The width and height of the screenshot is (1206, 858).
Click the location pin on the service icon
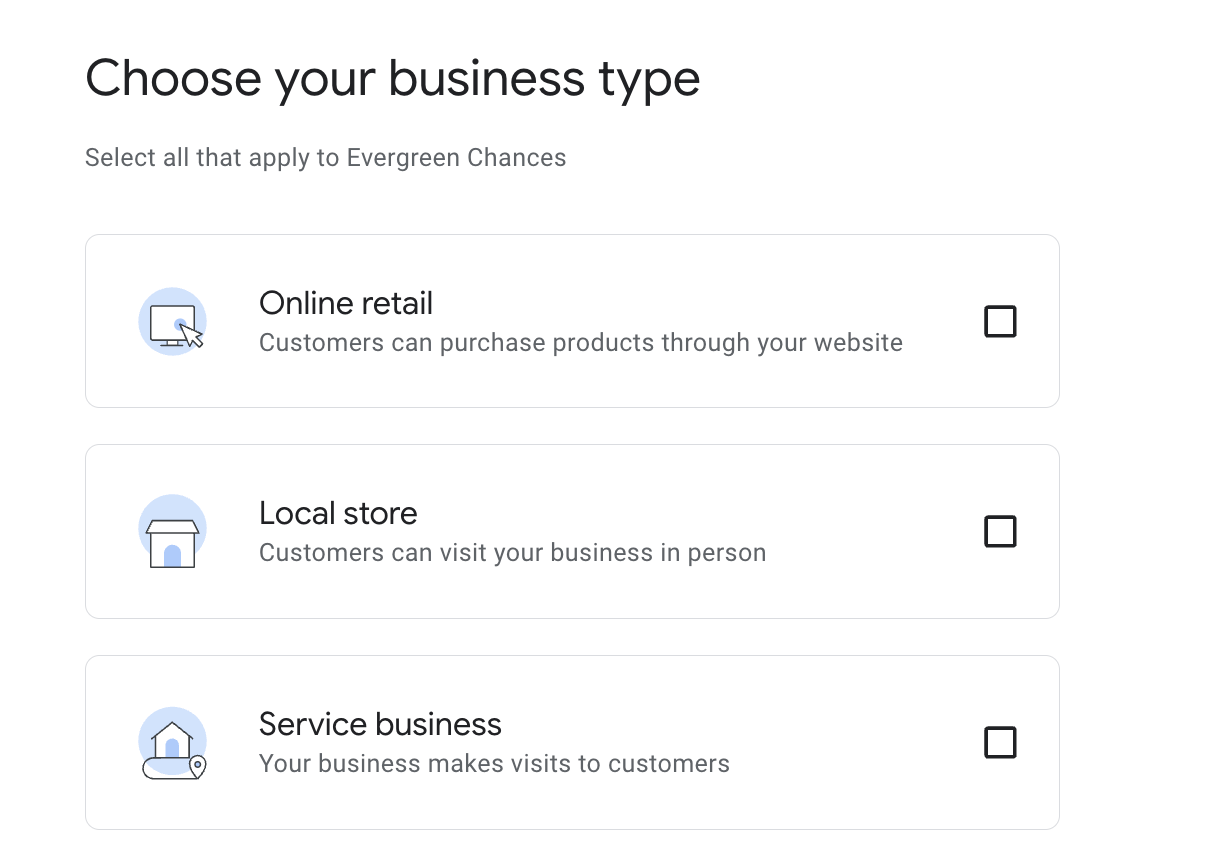196,766
